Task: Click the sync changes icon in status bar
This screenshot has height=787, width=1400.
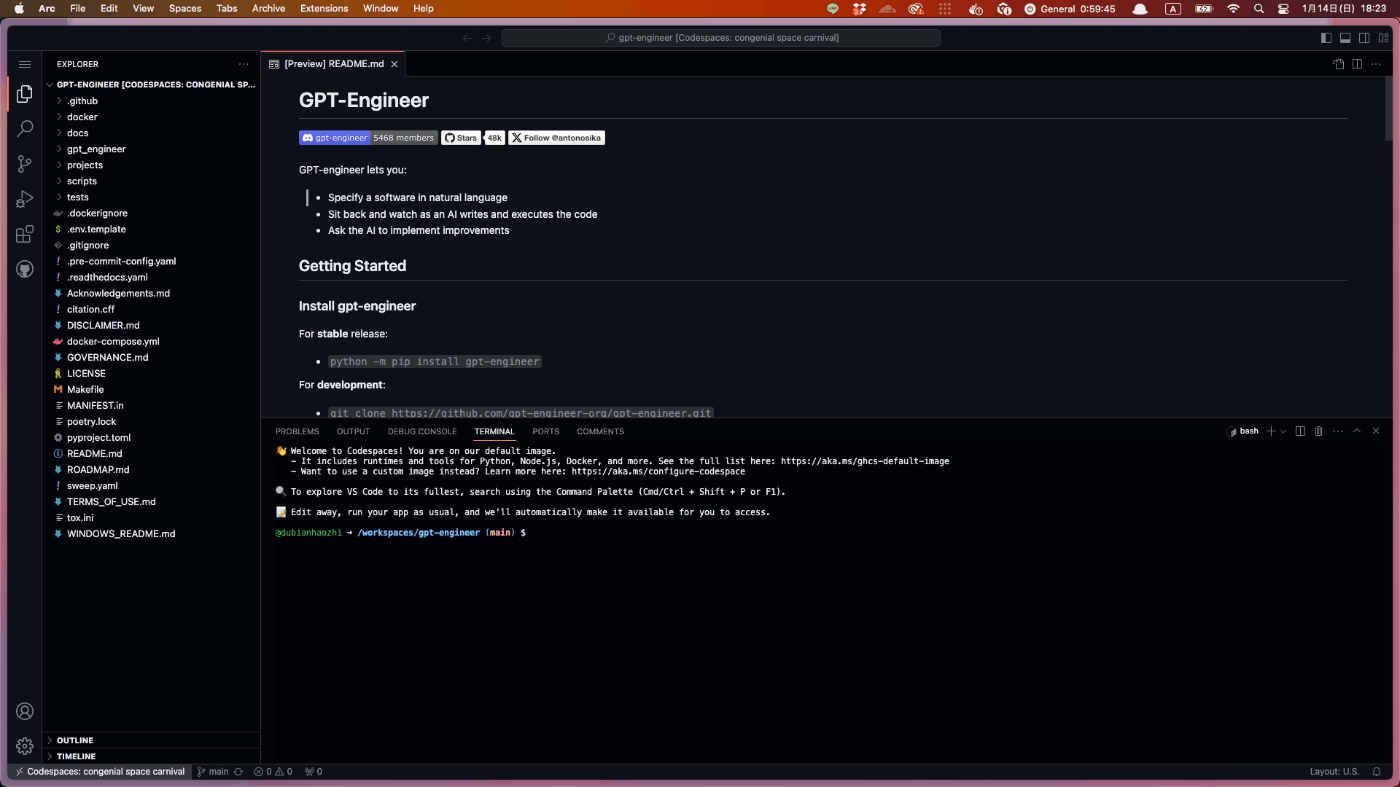Action: click(x=238, y=772)
